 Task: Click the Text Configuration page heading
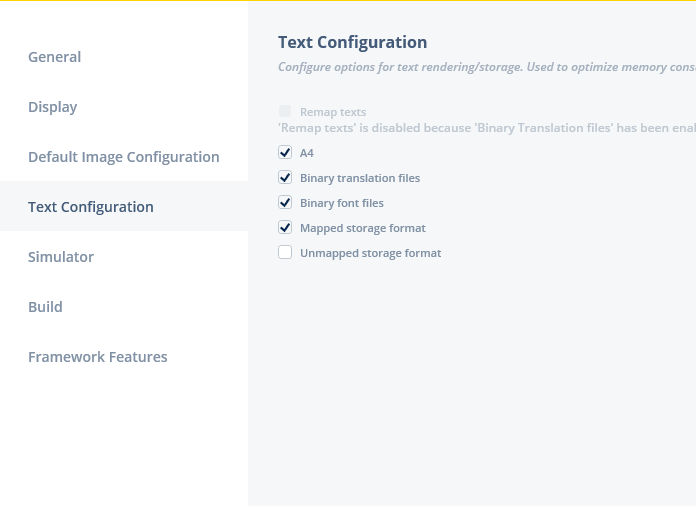[352, 42]
